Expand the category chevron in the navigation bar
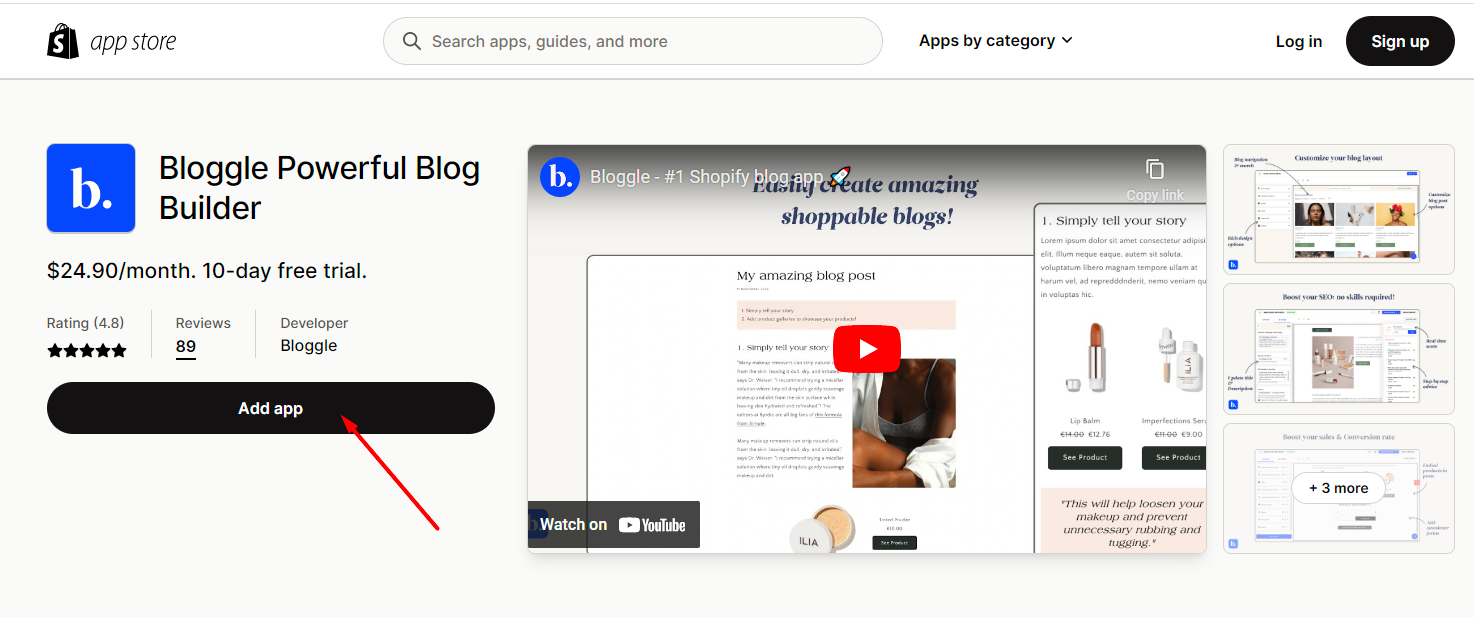The height and width of the screenshot is (617, 1474). tap(1067, 41)
